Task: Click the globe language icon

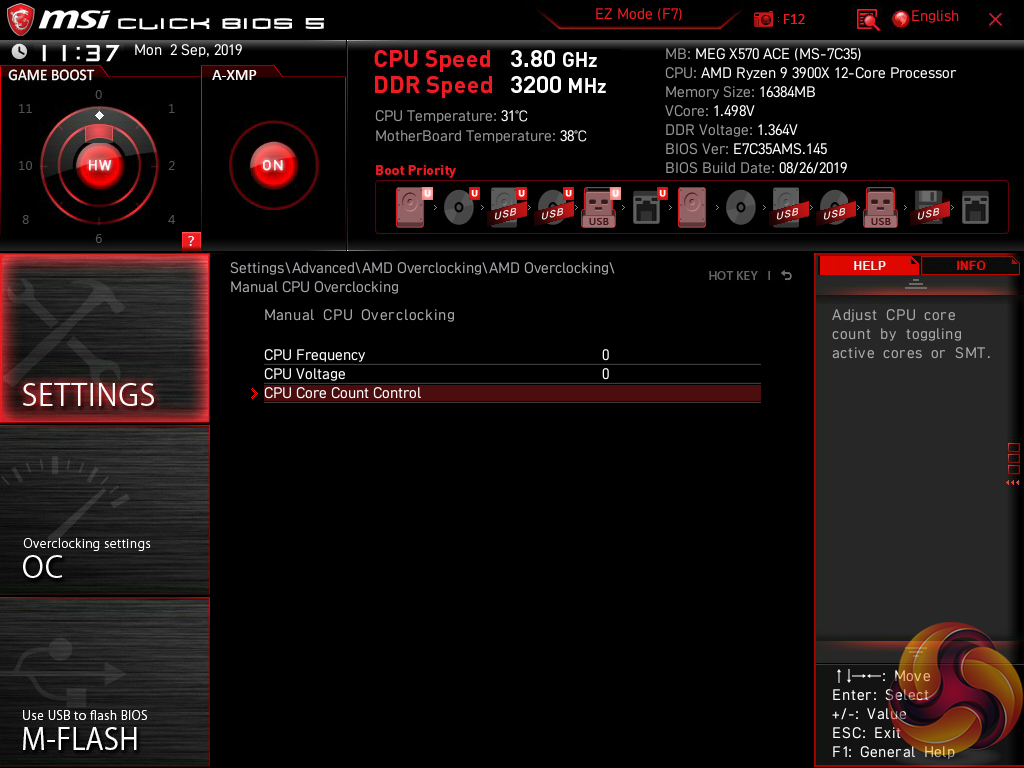Action: pos(901,19)
